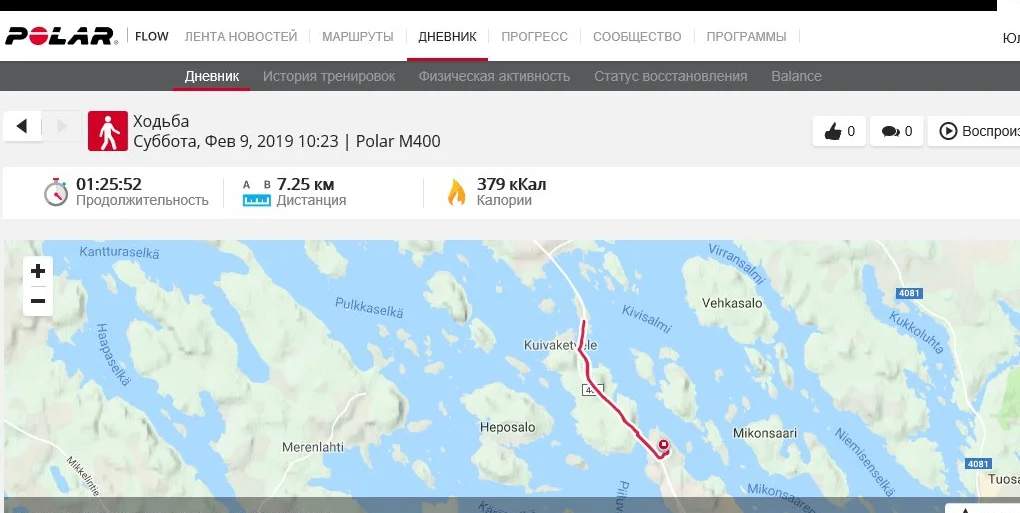The height and width of the screenshot is (513, 1020).
Task: Like the workout with thumbs-up icon
Action: point(839,131)
